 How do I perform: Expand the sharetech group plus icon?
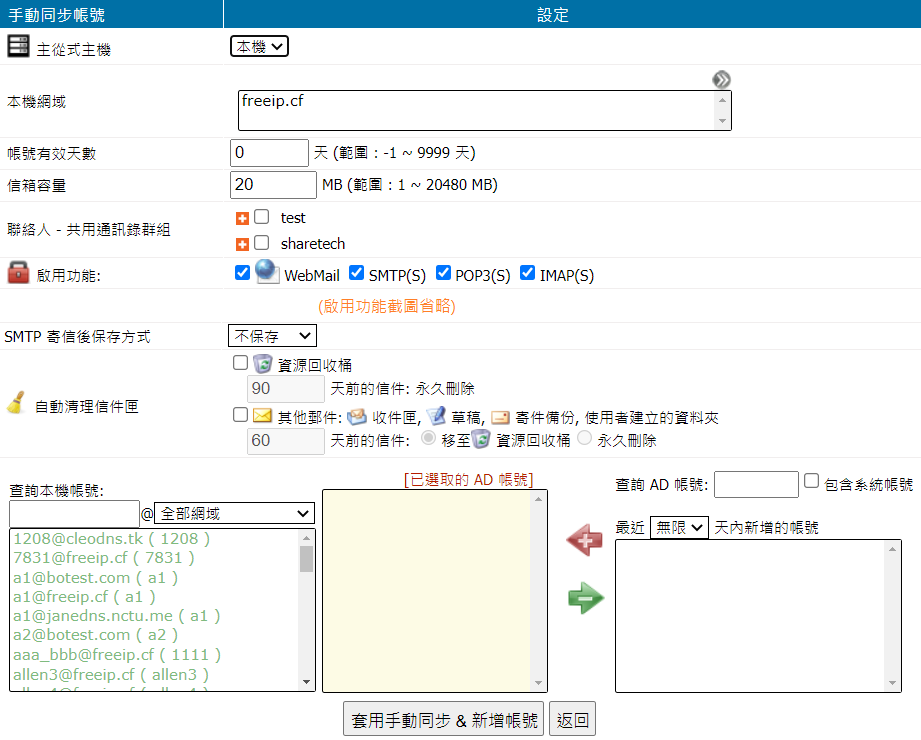coord(242,244)
